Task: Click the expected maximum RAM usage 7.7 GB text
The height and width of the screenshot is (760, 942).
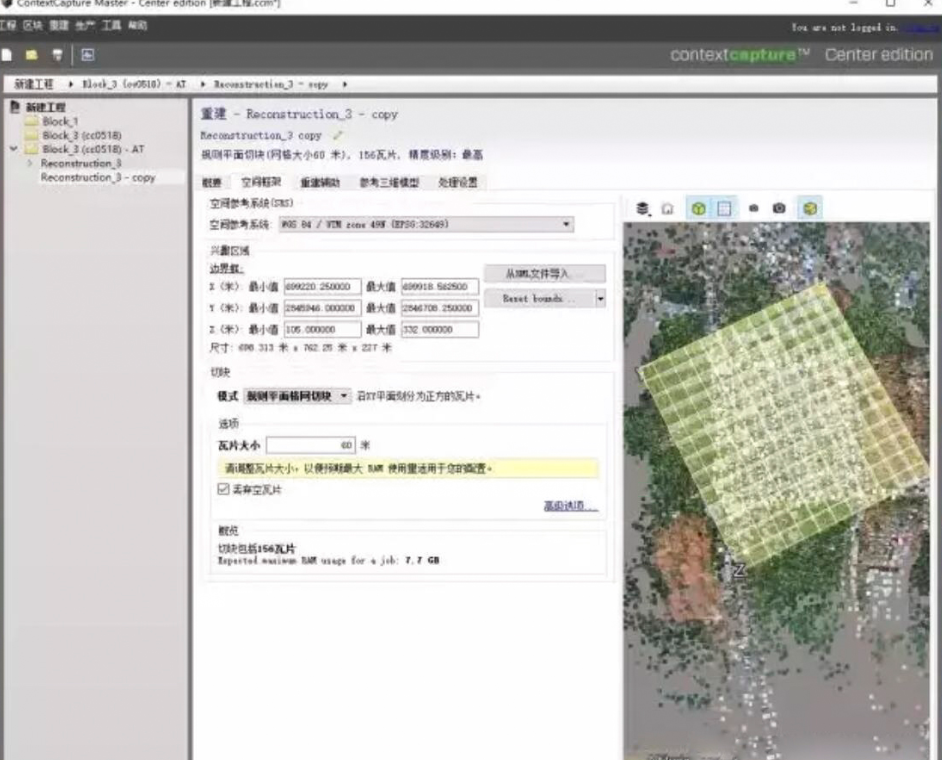Action: pos(329,560)
